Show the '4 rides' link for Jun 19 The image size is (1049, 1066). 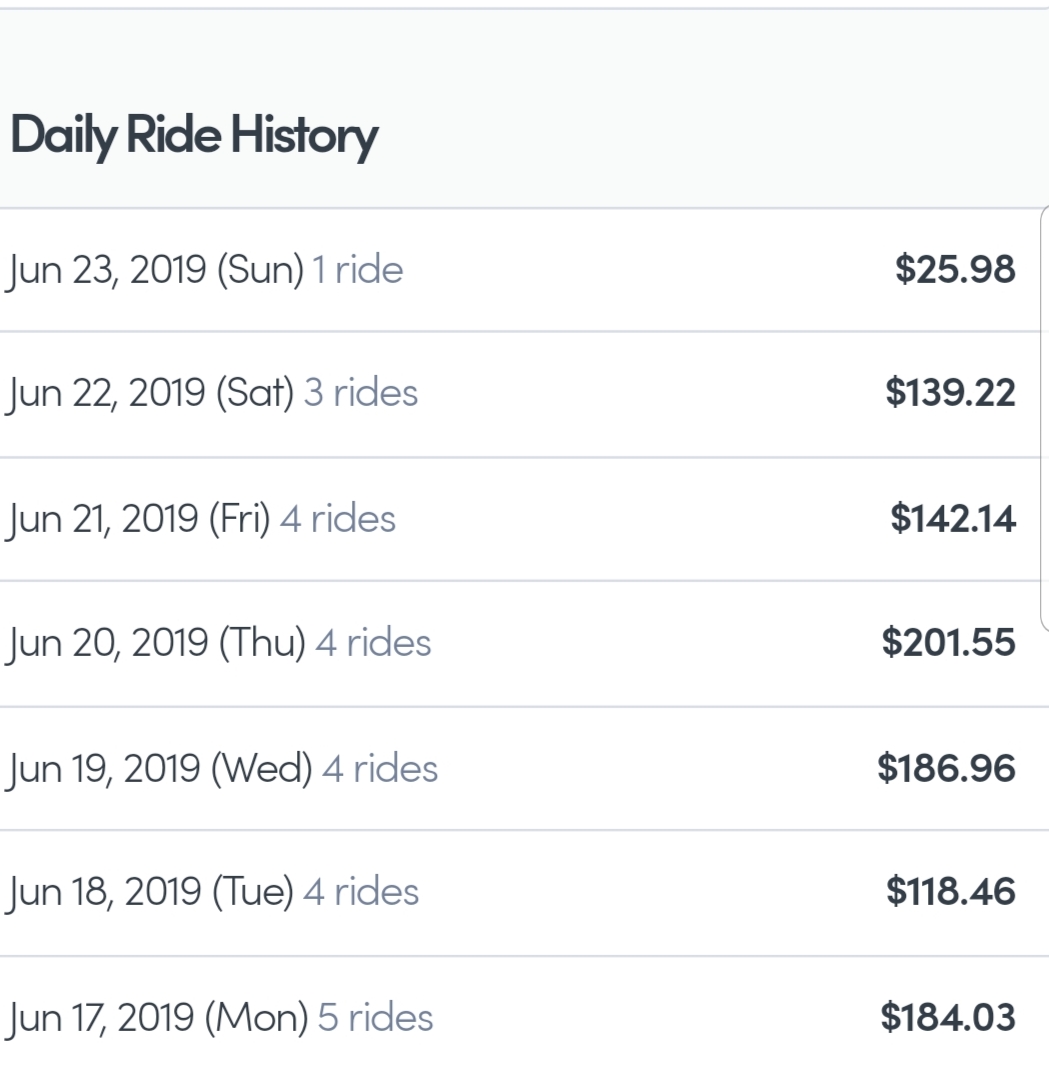tap(379, 768)
